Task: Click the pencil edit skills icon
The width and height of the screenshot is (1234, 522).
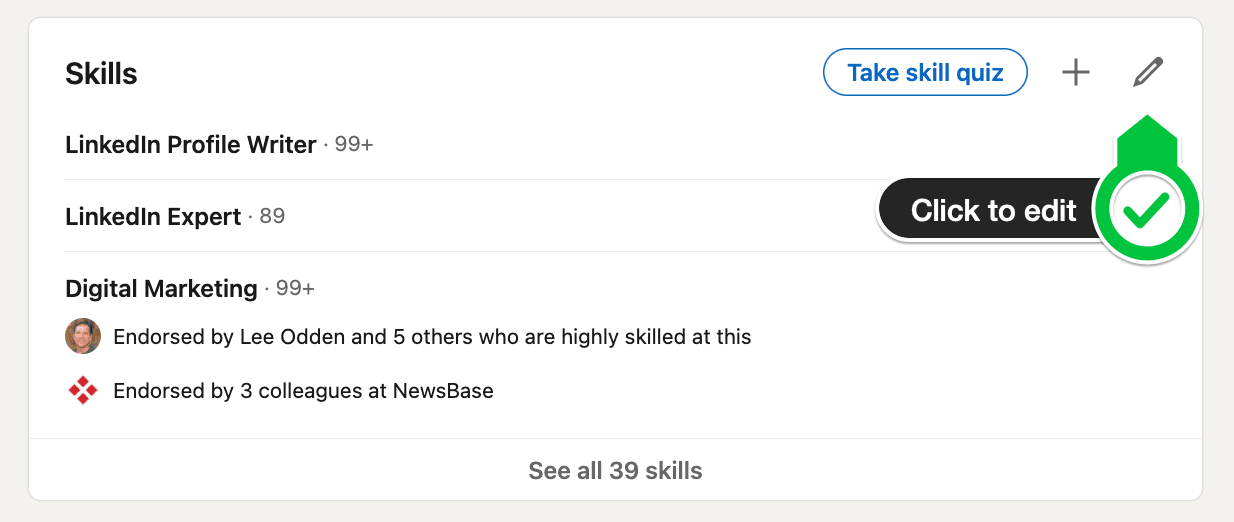Action: [x=1148, y=73]
